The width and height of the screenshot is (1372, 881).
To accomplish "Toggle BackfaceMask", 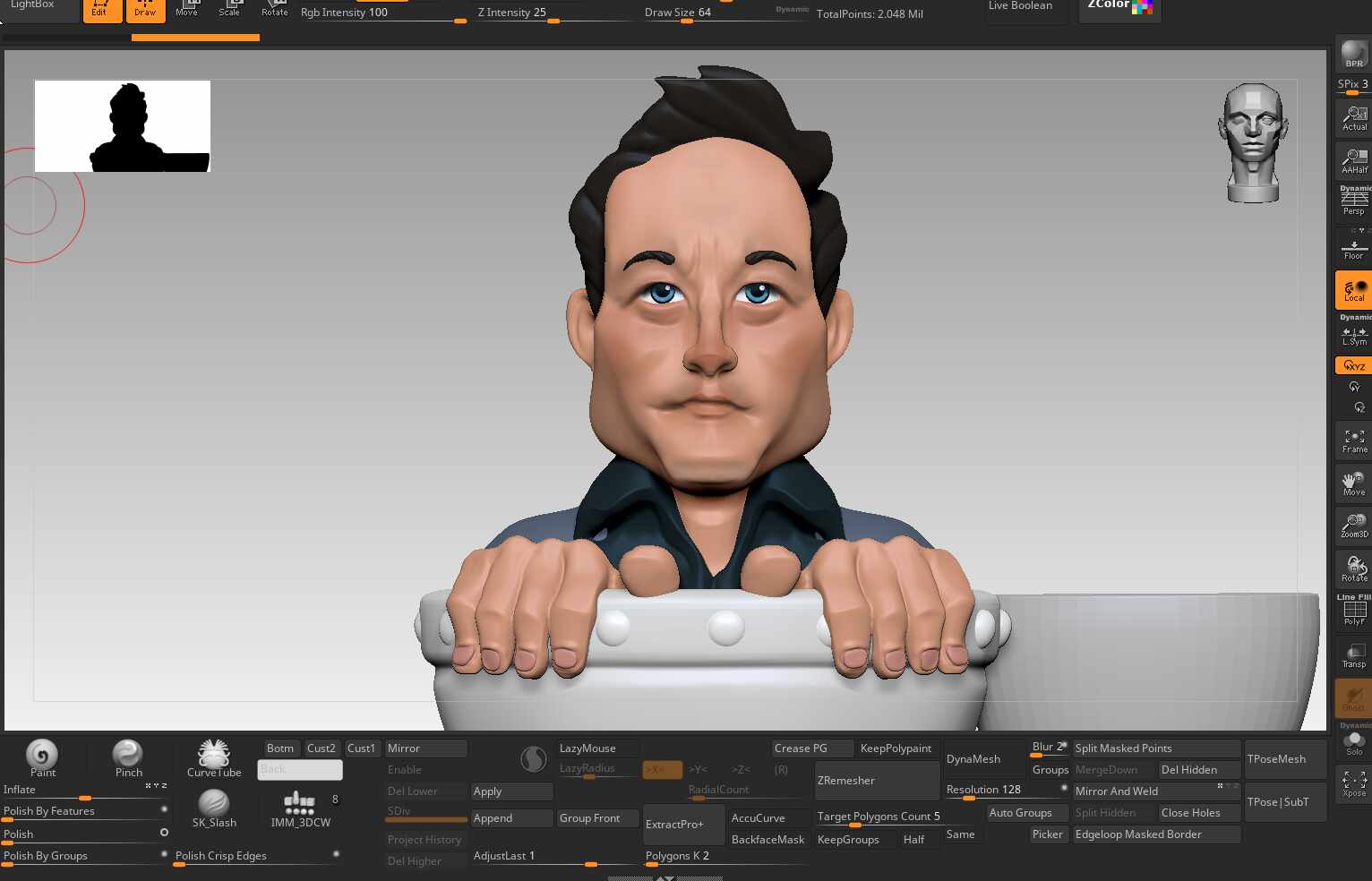I will pyautogui.click(x=768, y=840).
